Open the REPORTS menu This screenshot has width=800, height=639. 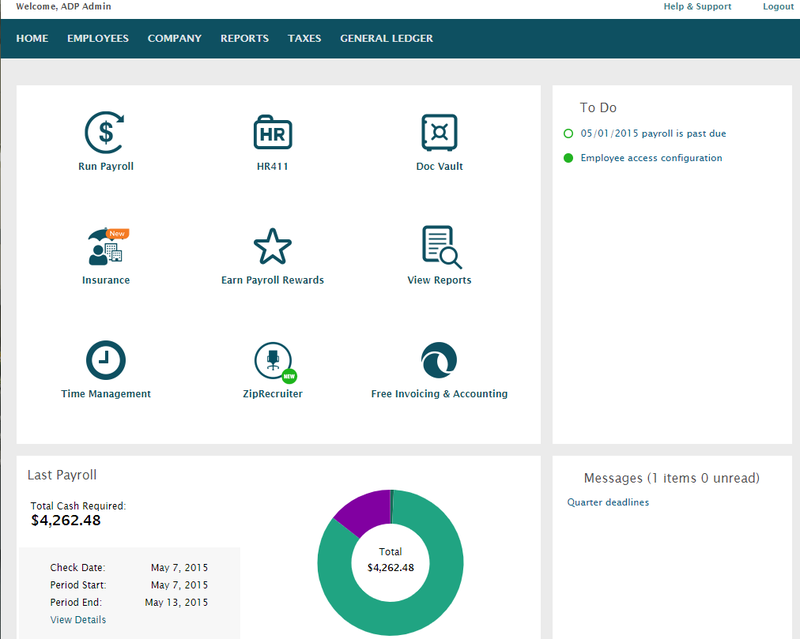coord(244,38)
